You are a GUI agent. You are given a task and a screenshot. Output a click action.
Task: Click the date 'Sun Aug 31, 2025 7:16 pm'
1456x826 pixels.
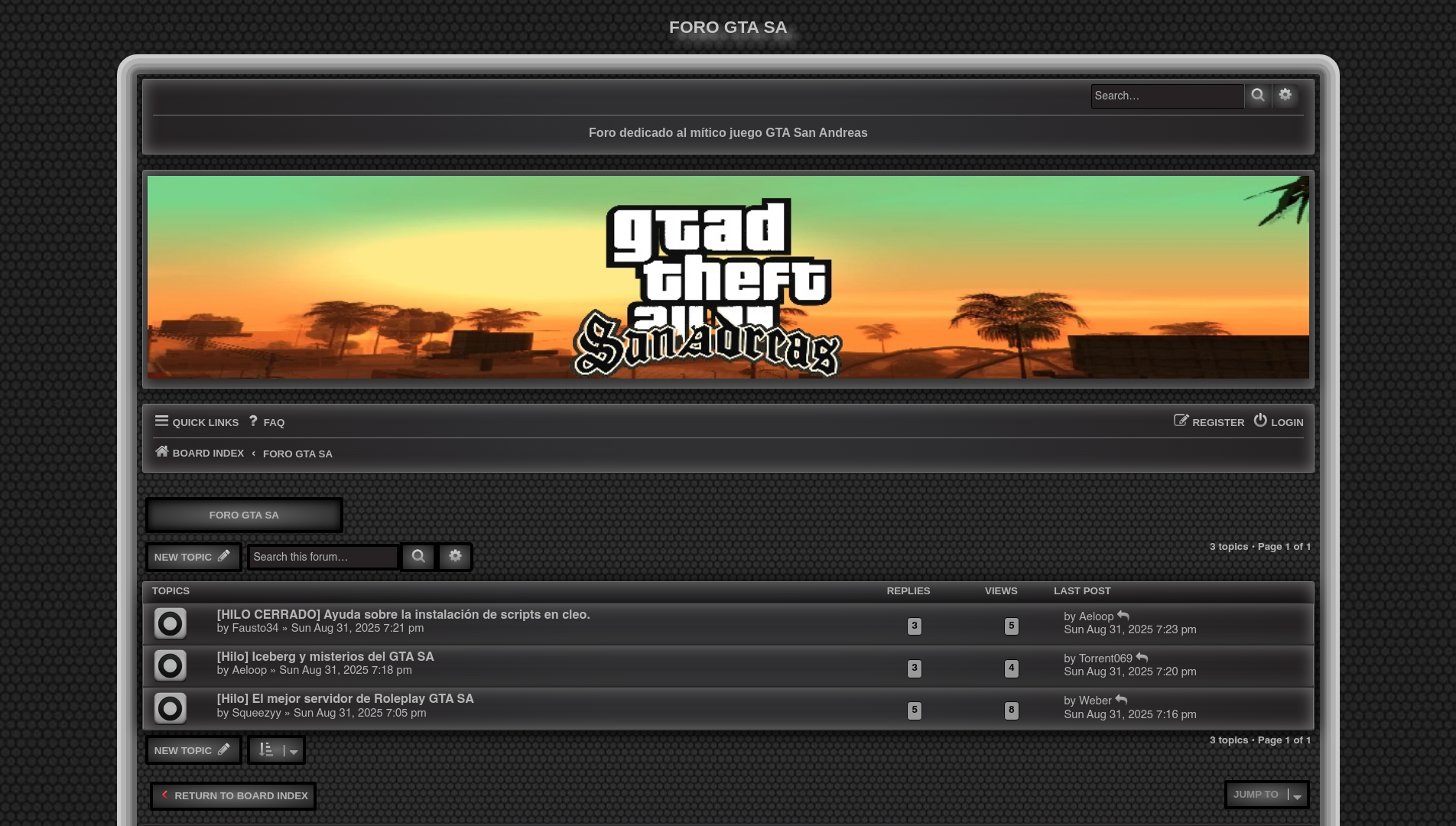1130,714
